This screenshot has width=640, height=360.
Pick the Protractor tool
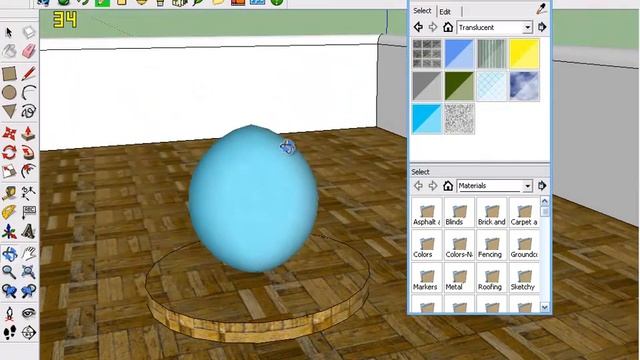pos(9,212)
